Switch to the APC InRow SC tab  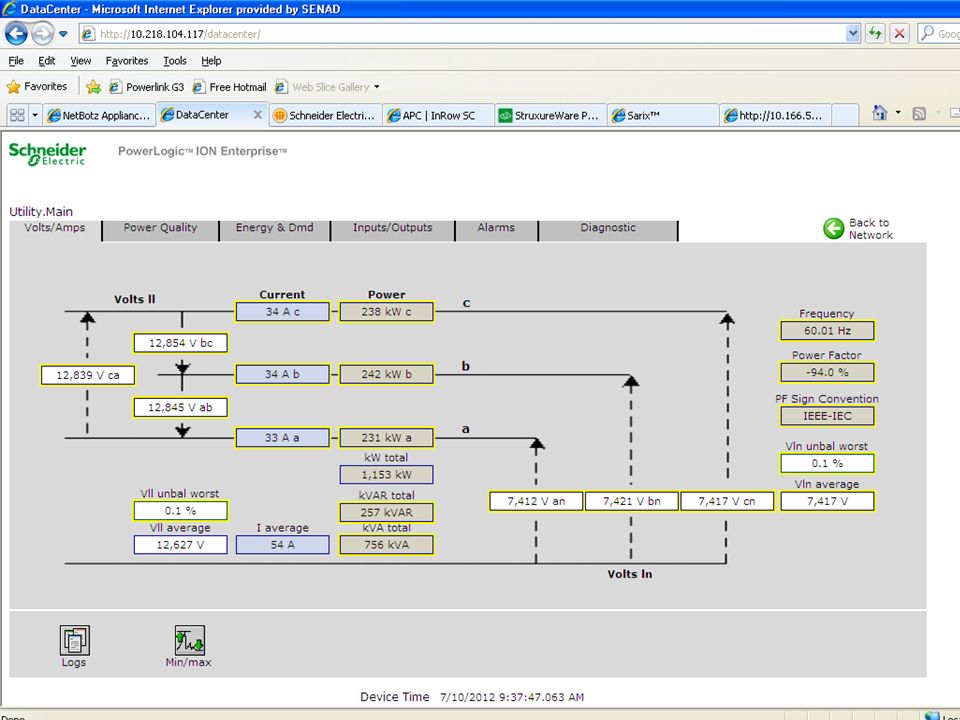click(438, 115)
